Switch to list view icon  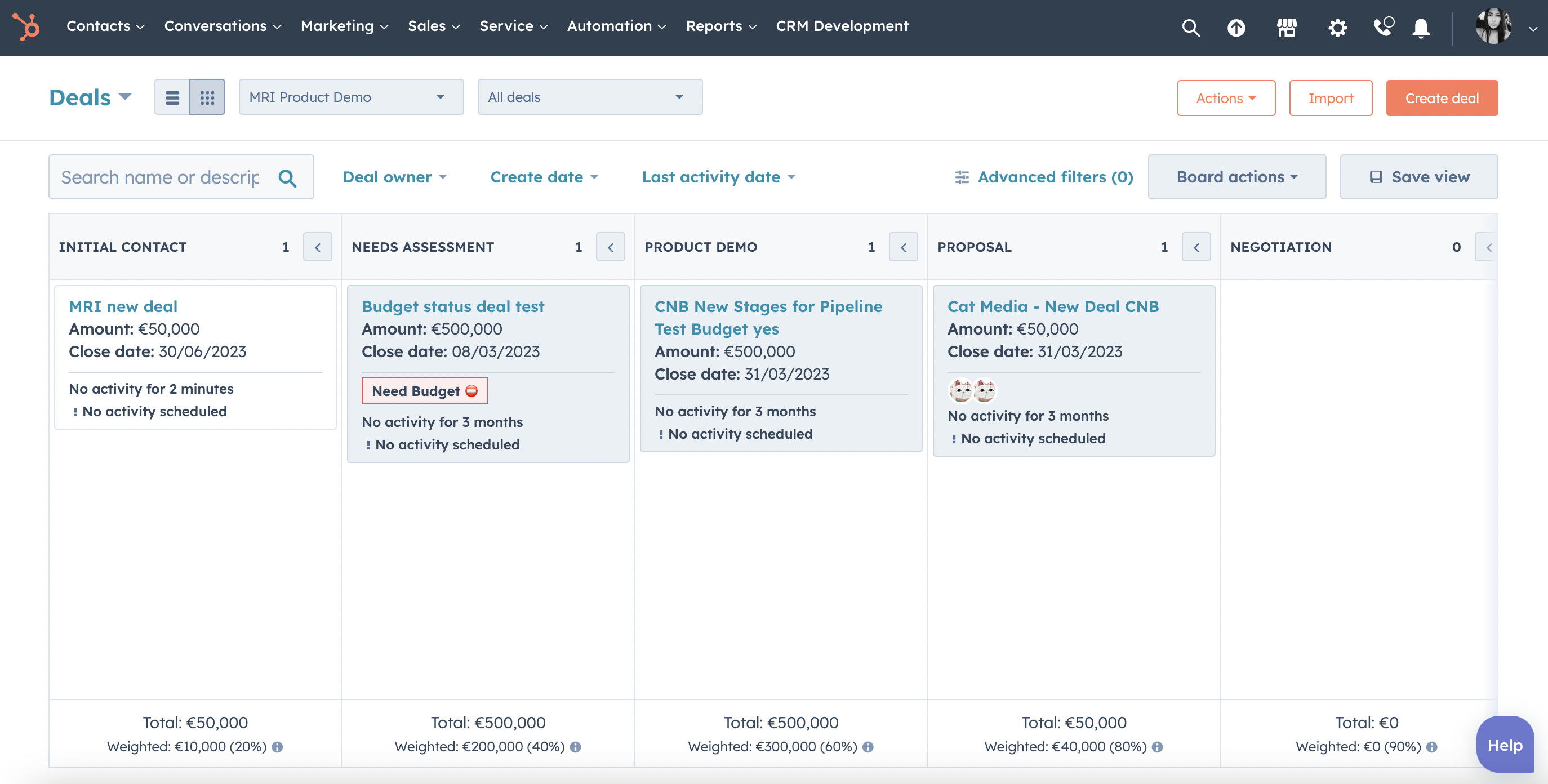tap(172, 97)
